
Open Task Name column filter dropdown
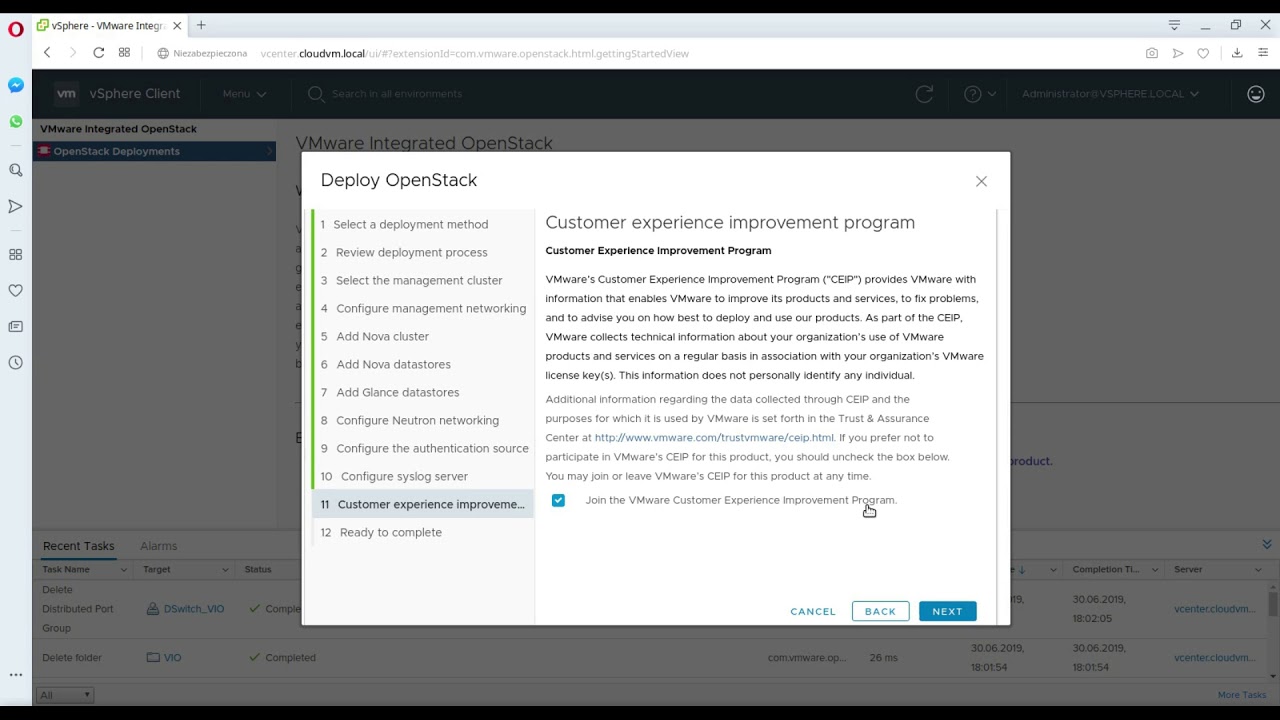(x=124, y=570)
